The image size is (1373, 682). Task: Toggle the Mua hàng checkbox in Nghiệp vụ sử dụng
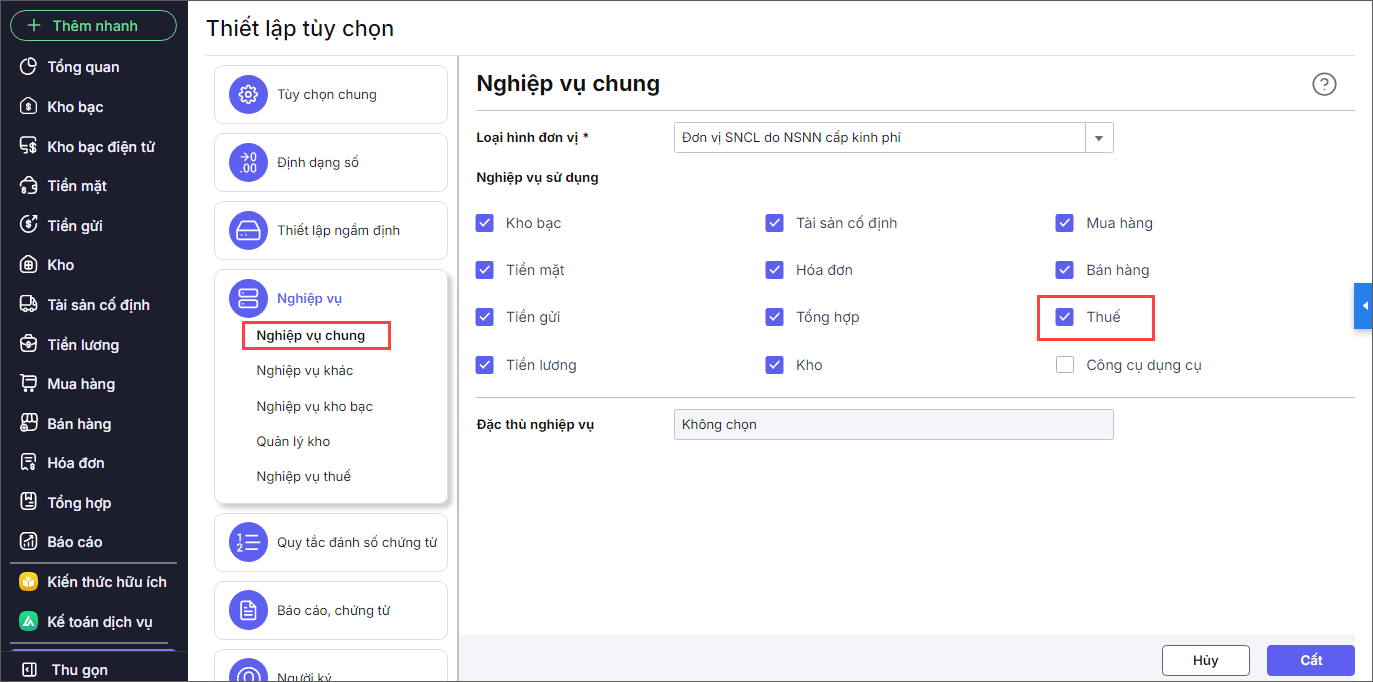click(x=1065, y=223)
